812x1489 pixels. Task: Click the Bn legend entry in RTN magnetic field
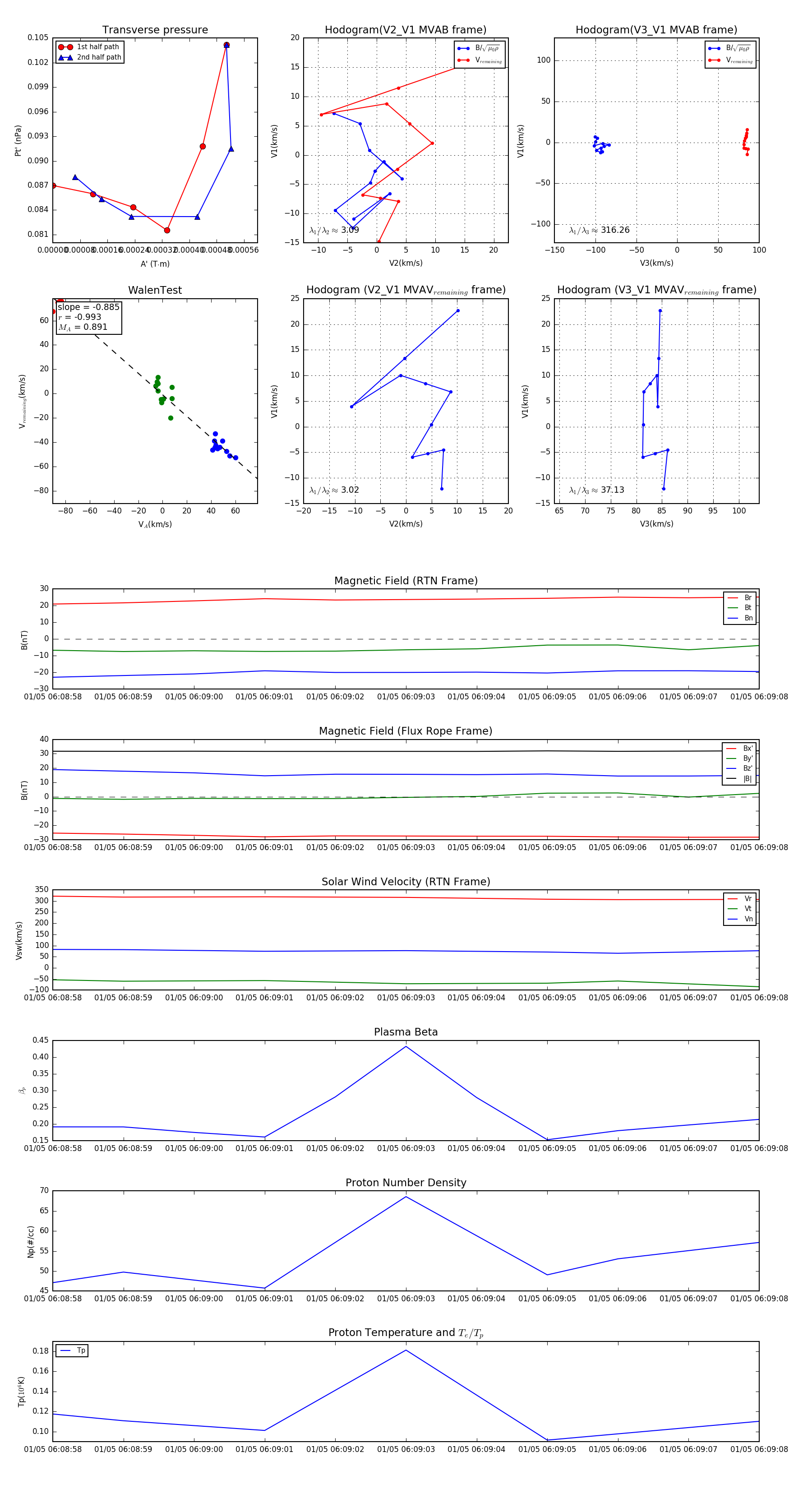[740, 618]
